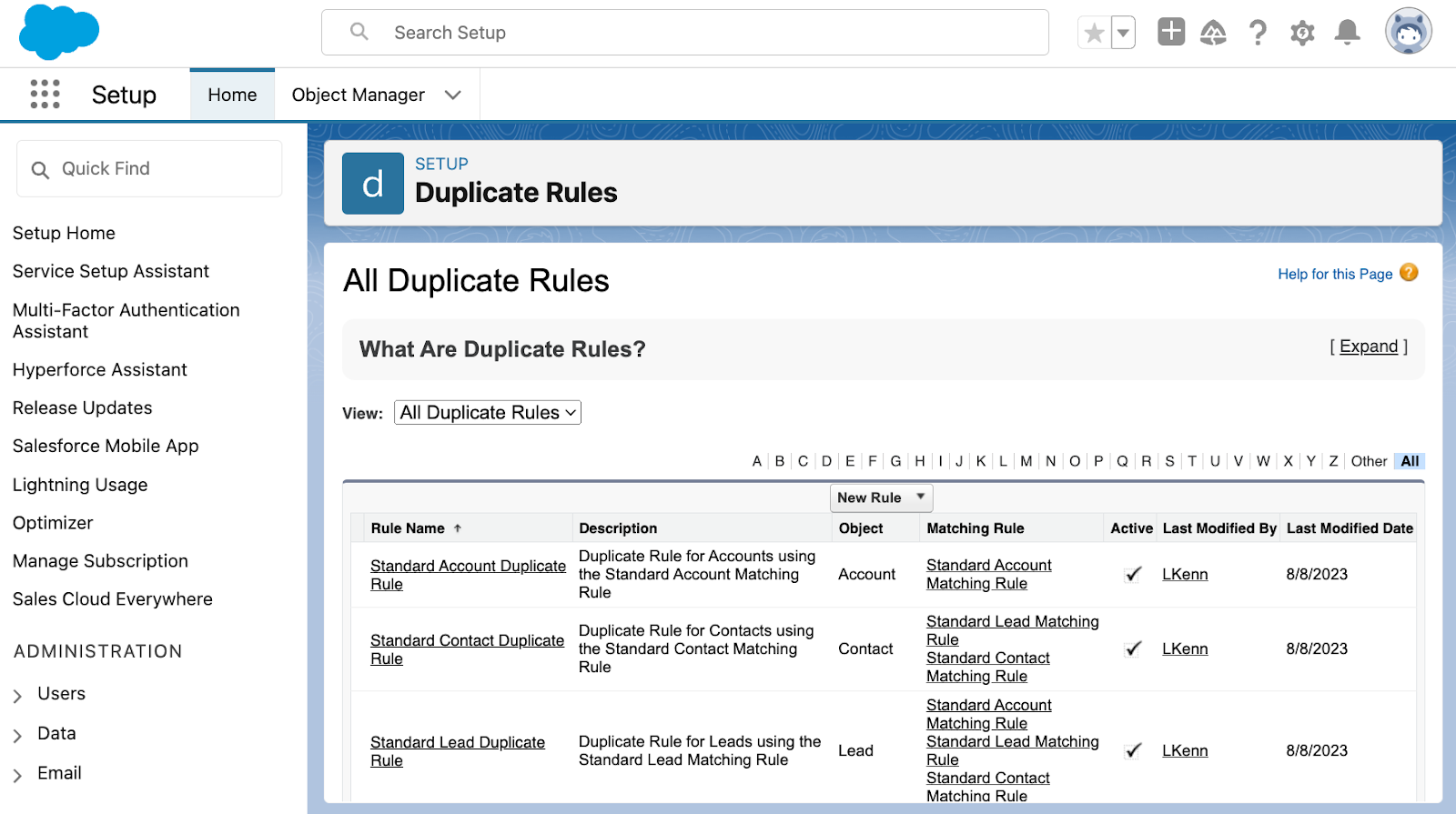Click the ADMINISTRATION section heading
Viewport: 1456px width, 814px height.
tap(98, 651)
